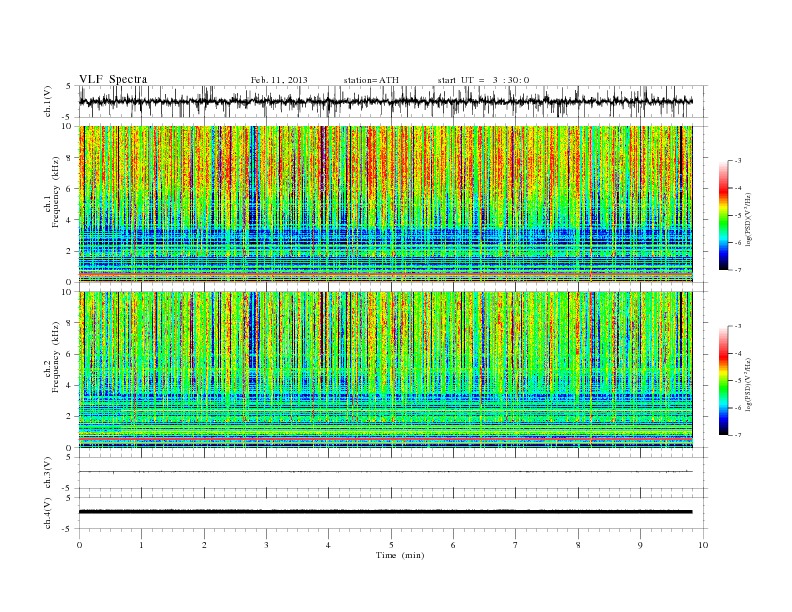Click the "10" tick on the time axis

pyautogui.click(x=703, y=545)
